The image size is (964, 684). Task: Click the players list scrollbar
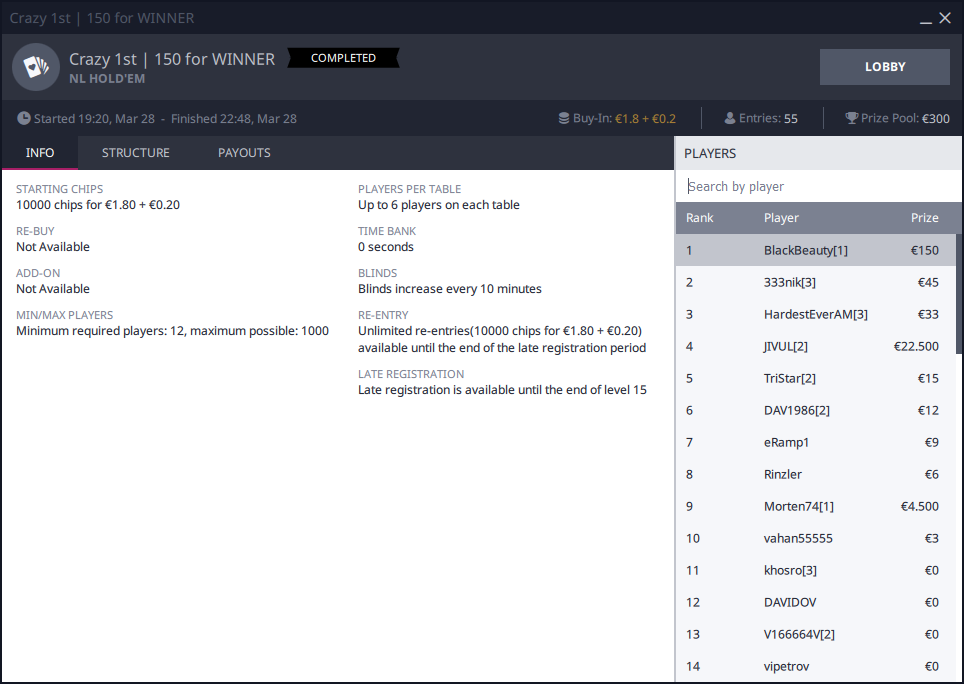click(x=958, y=293)
